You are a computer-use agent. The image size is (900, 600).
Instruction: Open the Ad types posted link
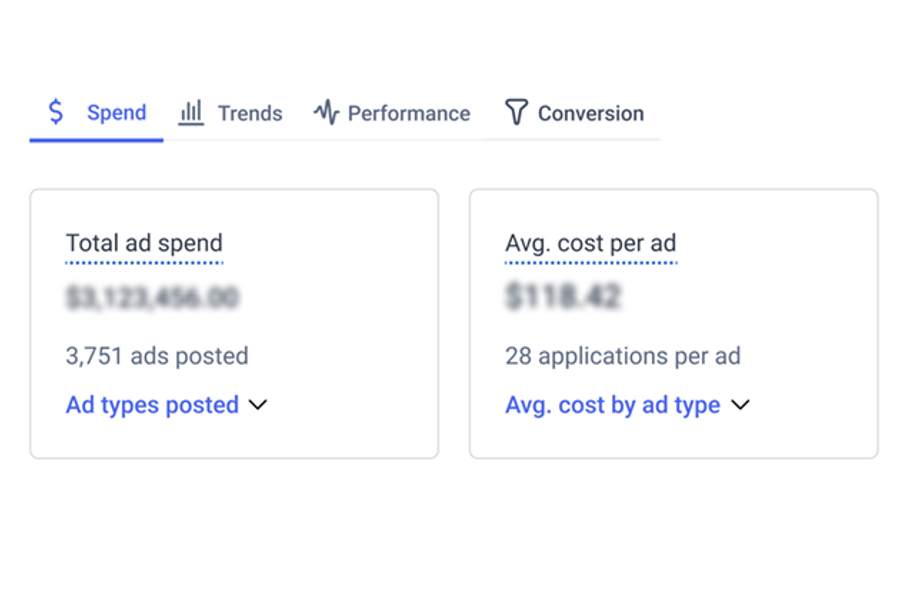tap(152, 405)
